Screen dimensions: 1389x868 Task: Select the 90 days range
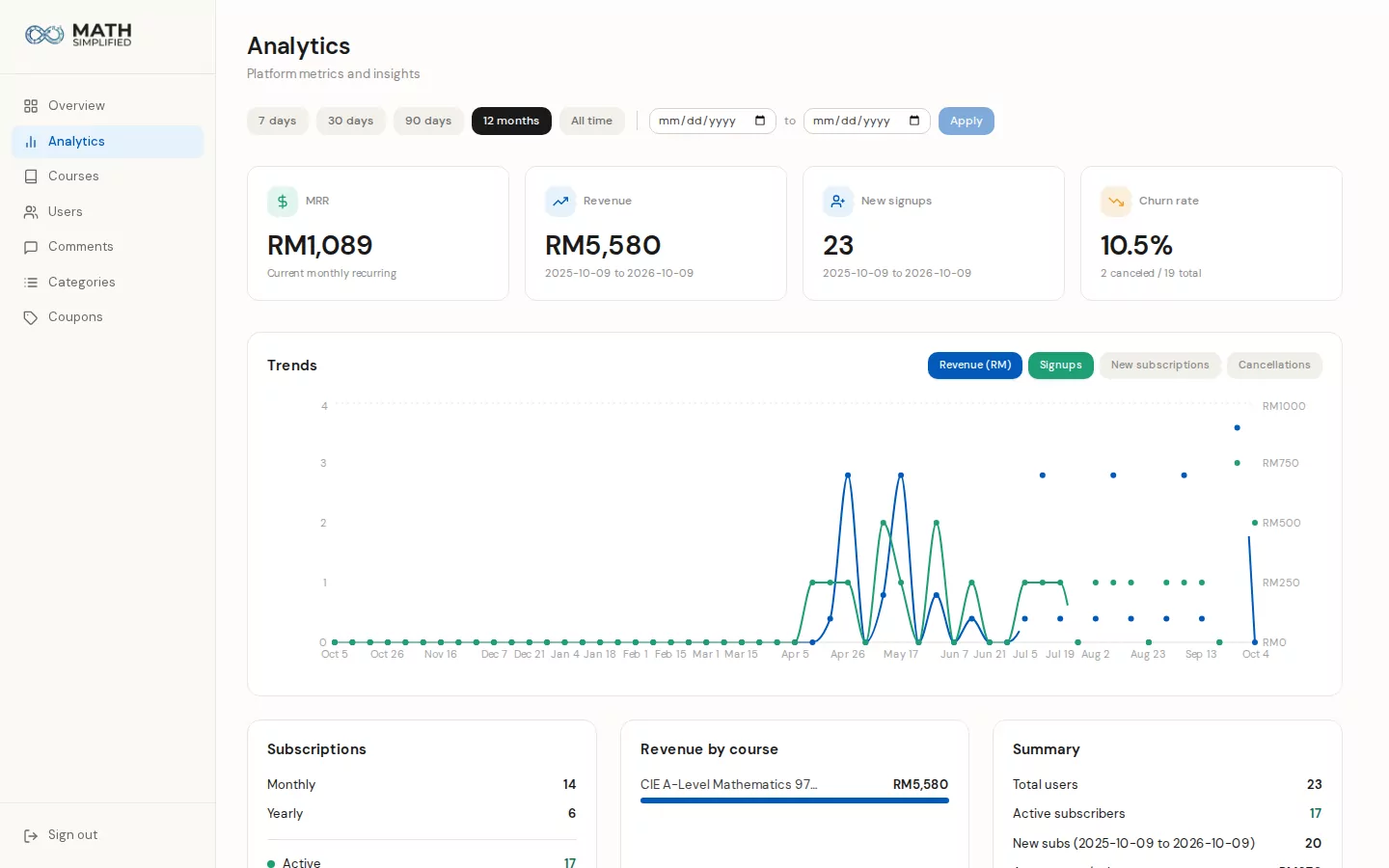pyautogui.click(x=428, y=121)
